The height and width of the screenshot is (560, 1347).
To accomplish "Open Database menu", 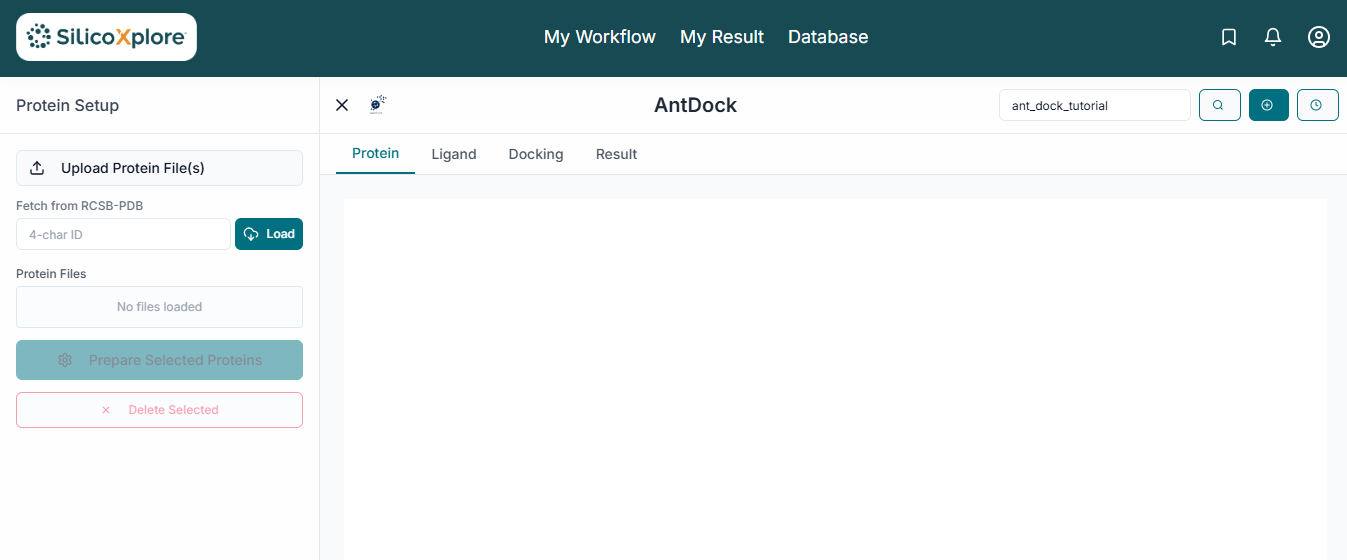I will point(828,37).
